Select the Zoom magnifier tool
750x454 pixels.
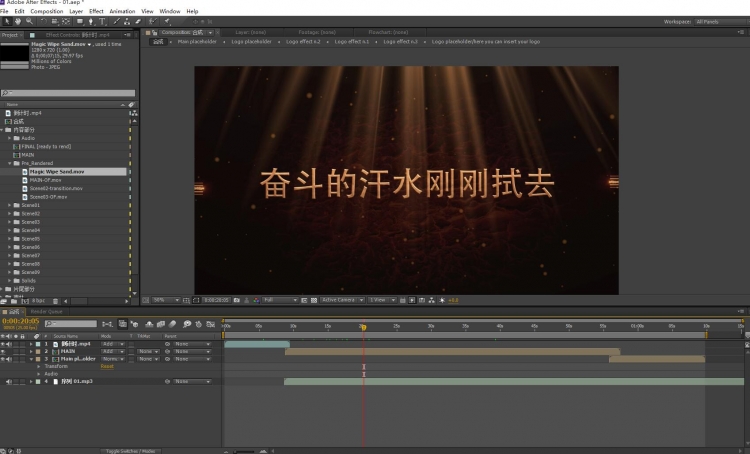29,22
